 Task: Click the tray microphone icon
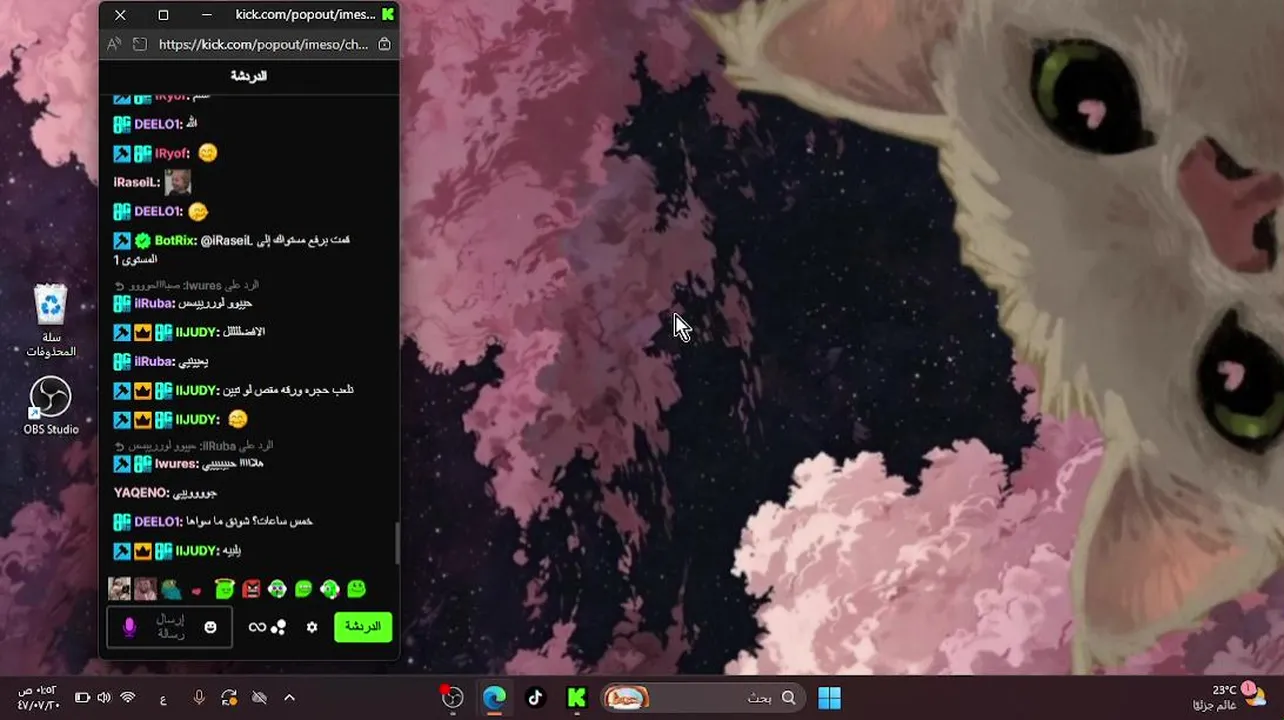(199, 698)
